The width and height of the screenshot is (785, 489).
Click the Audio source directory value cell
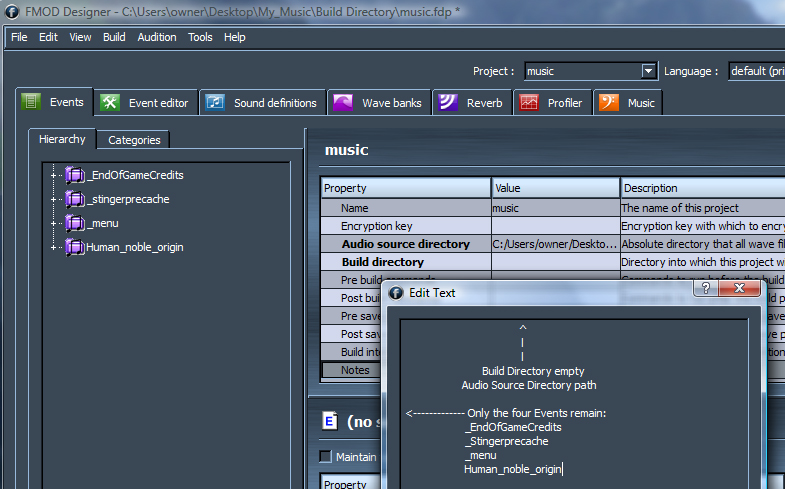click(555, 244)
